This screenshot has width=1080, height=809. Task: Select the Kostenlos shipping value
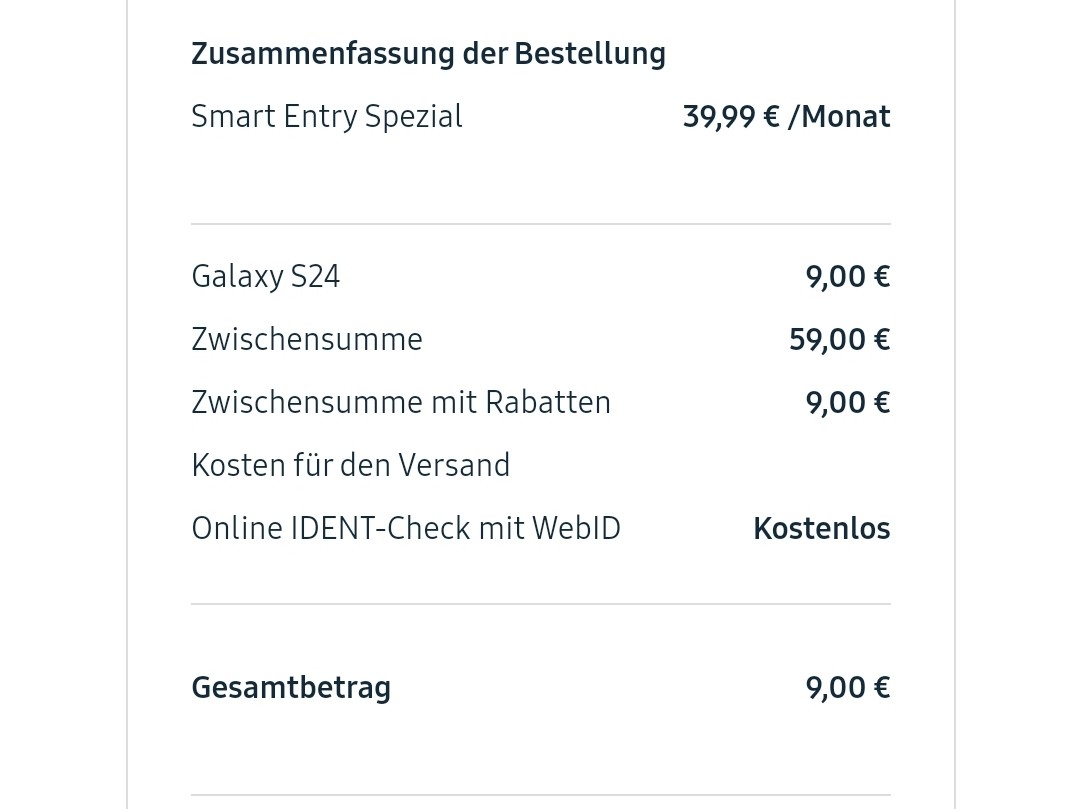(x=822, y=529)
